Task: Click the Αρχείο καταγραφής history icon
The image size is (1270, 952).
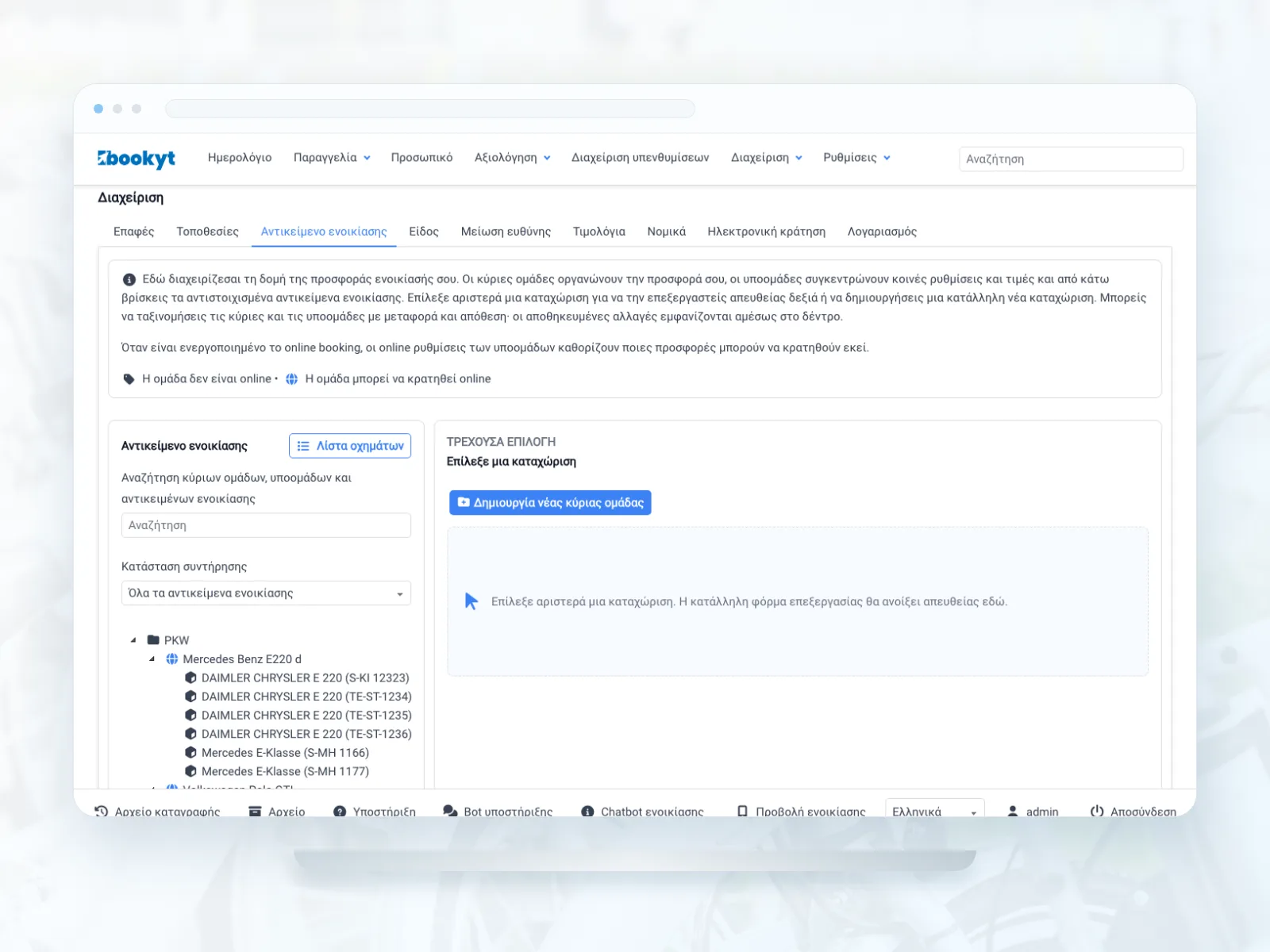Action: tap(102, 812)
